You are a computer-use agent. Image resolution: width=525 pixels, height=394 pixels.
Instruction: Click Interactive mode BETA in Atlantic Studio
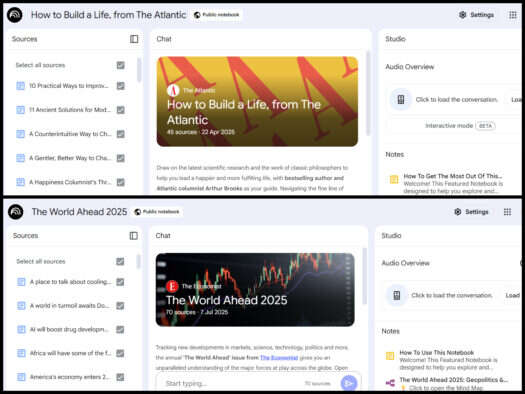click(x=460, y=126)
